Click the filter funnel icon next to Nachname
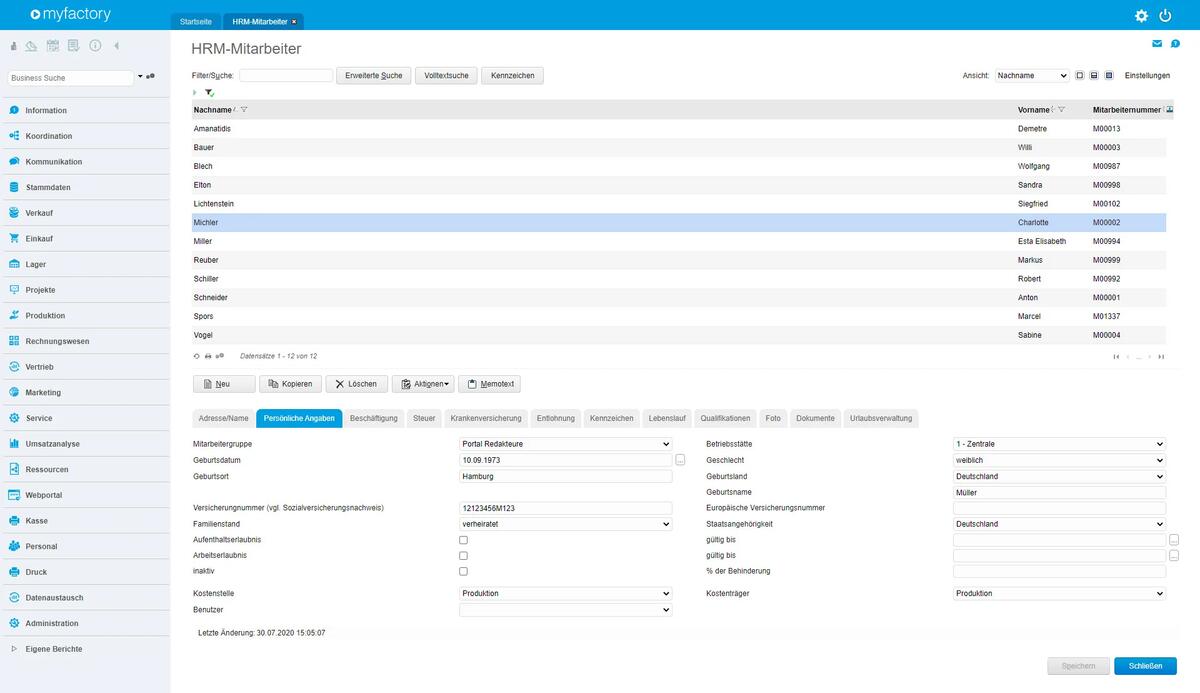Screen dimensions: 1200x693 click(x=244, y=109)
